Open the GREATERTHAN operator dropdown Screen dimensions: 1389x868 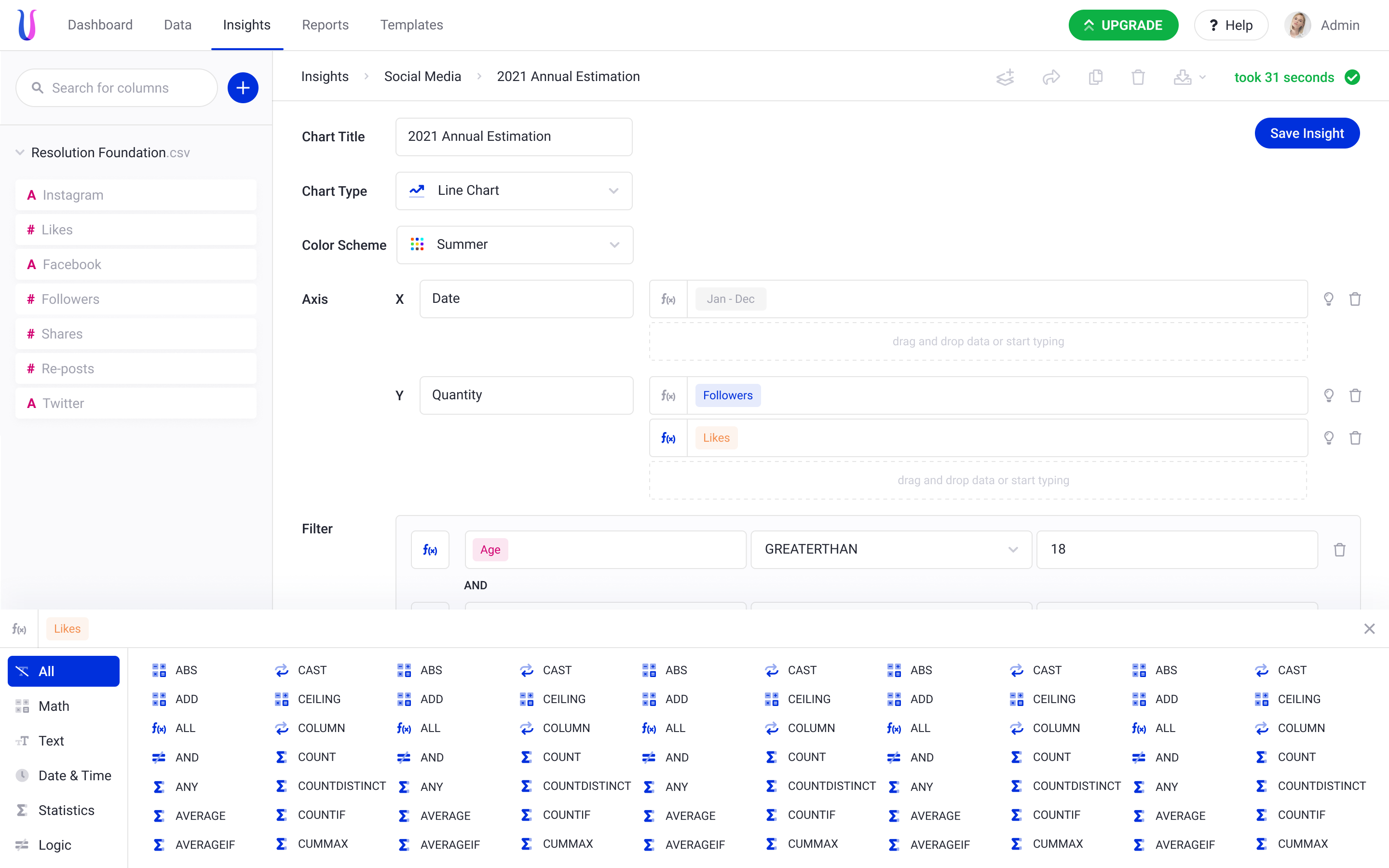[891, 549]
